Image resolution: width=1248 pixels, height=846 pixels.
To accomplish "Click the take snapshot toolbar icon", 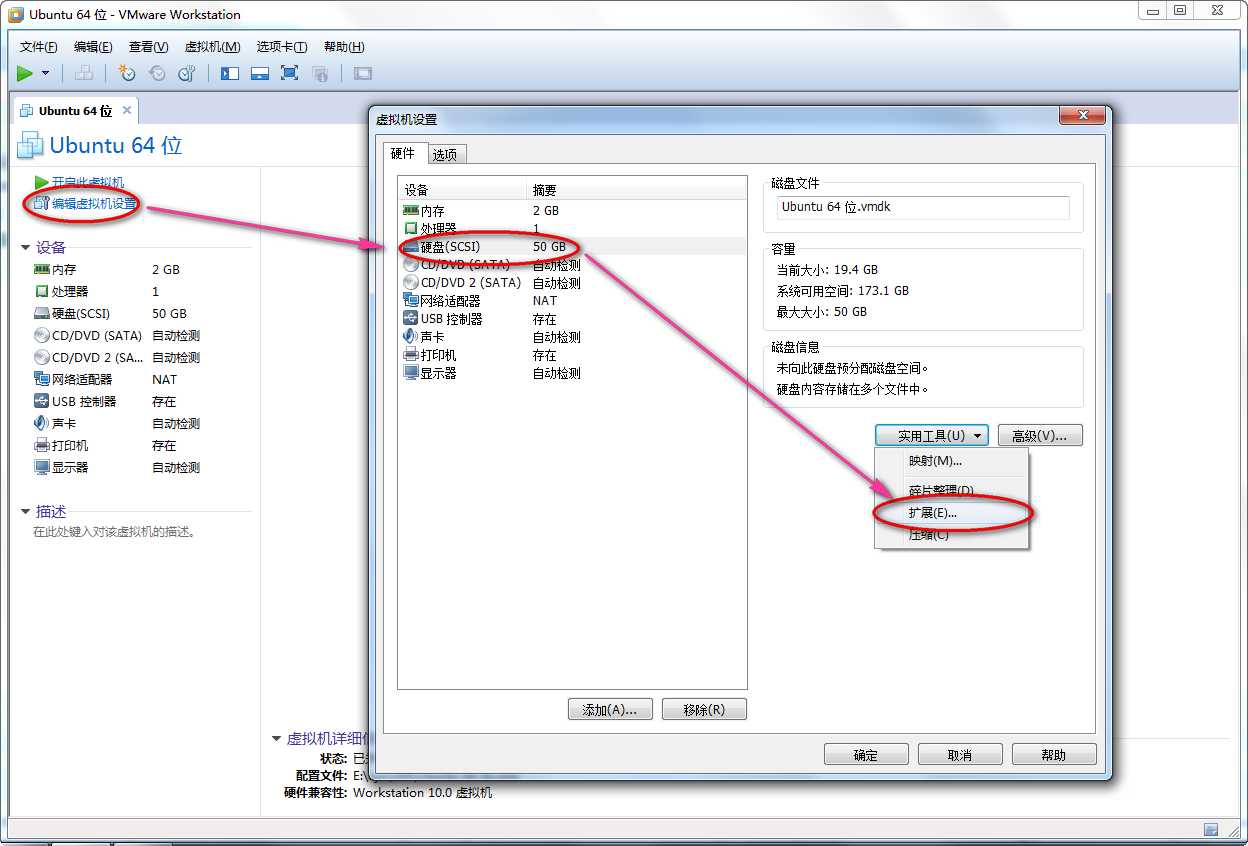I will coord(127,73).
